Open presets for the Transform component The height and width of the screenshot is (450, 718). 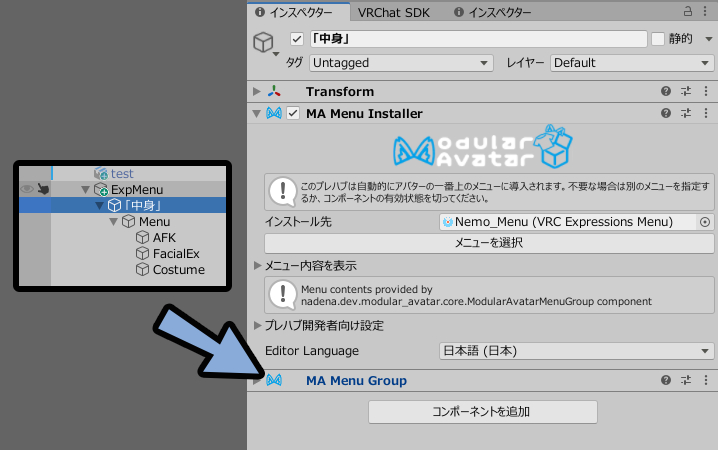(x=686, y=91)
